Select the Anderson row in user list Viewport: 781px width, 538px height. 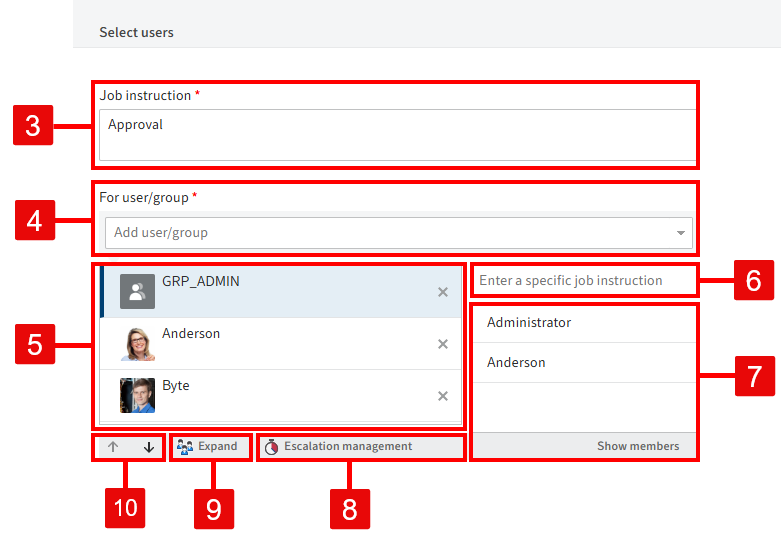click(280, 344)
